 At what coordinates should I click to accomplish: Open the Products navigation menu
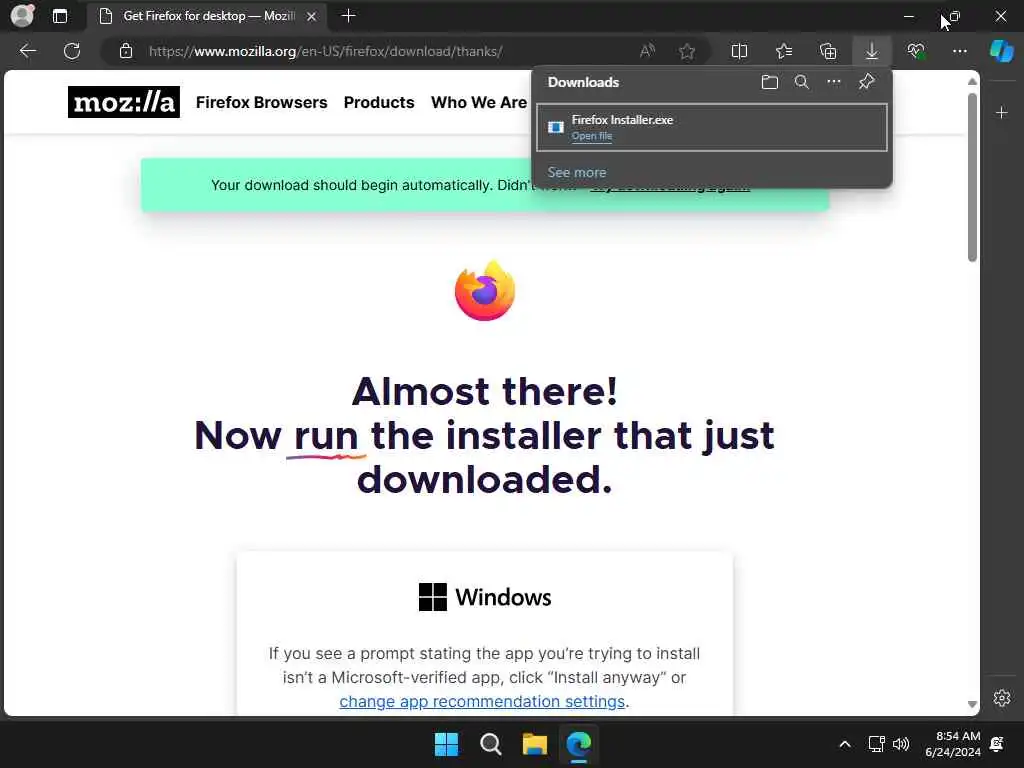pos(379,103)
